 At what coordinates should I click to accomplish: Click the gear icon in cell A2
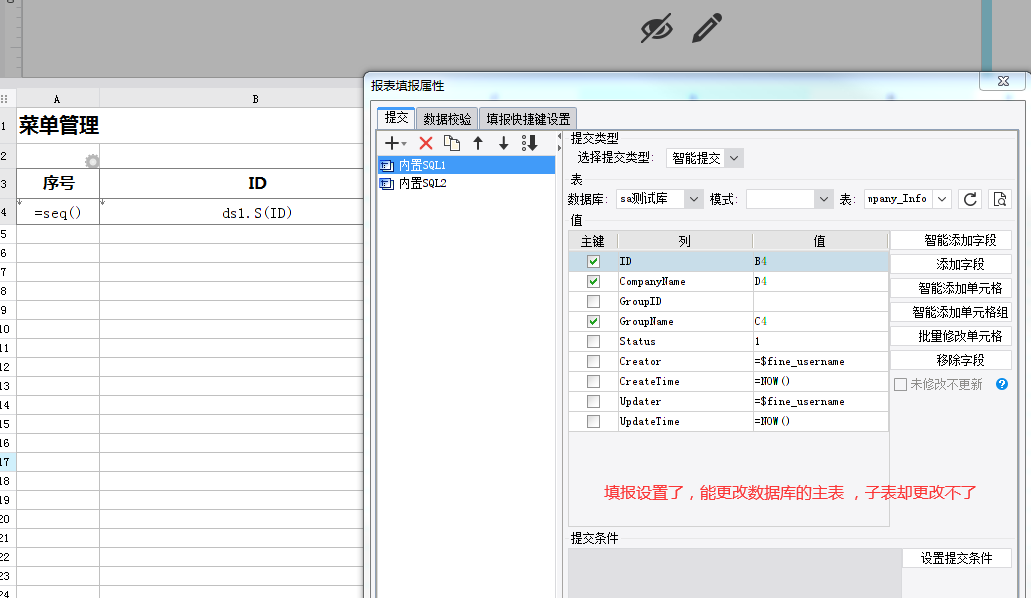92,161
